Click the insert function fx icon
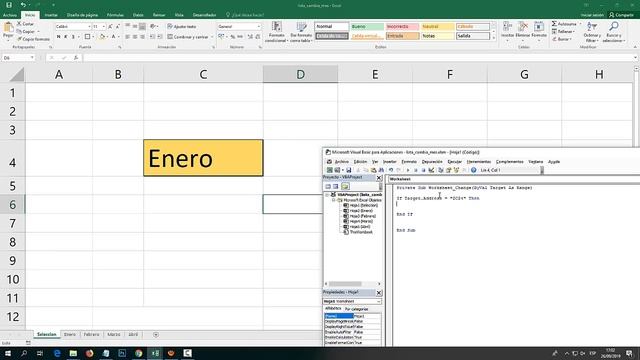This screenshot has height=360, width=640. point(76,58)
